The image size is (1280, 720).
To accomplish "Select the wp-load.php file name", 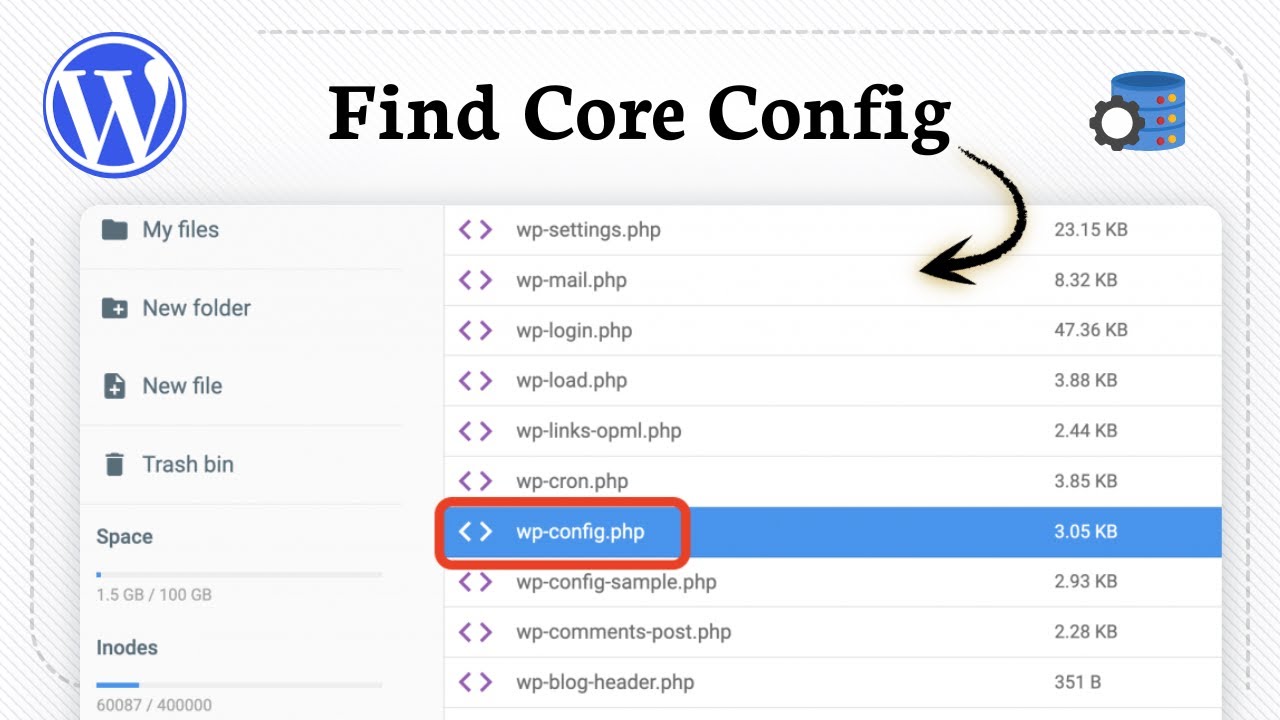I will pos(571,380).
